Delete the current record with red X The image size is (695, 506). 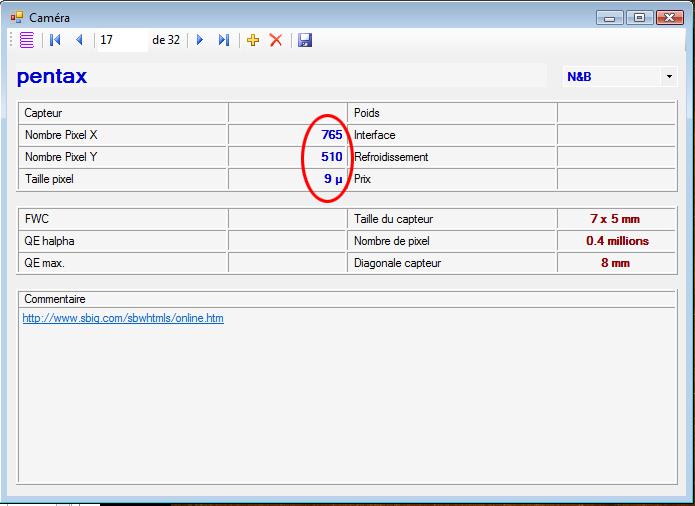coord(276,40)
